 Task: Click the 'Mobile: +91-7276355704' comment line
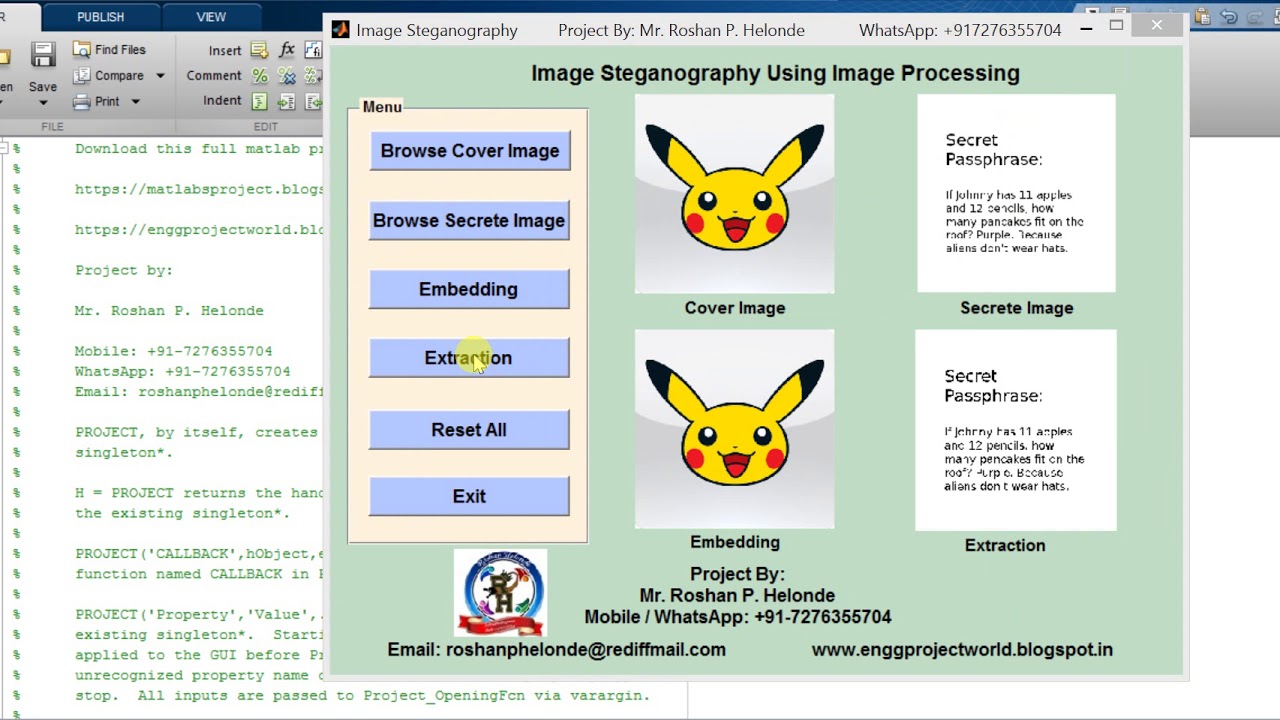173,351
